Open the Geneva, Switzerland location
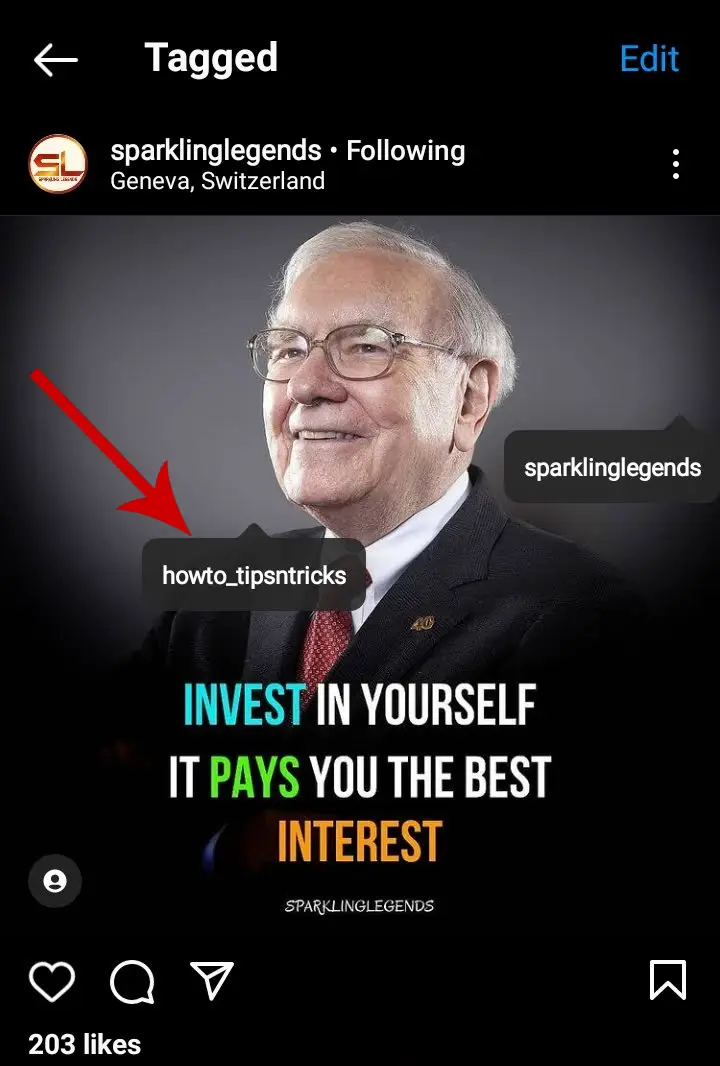 coord(218,181)
